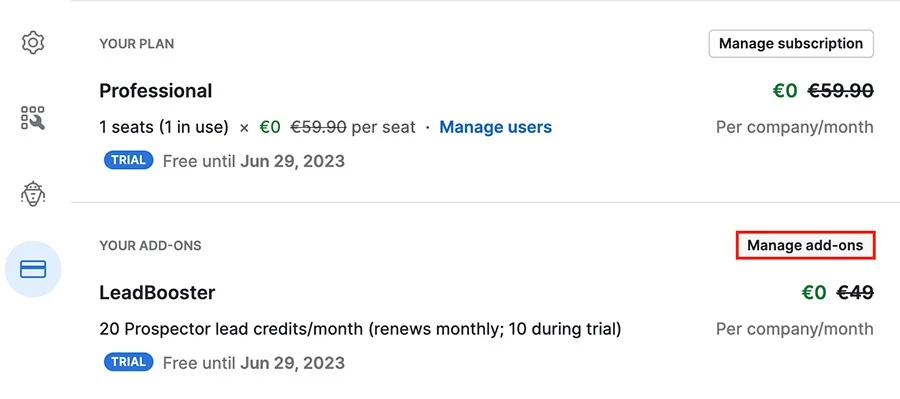Click the Free until date under Professional
Viewport: 900px width, 399px height.
(254, 161)
